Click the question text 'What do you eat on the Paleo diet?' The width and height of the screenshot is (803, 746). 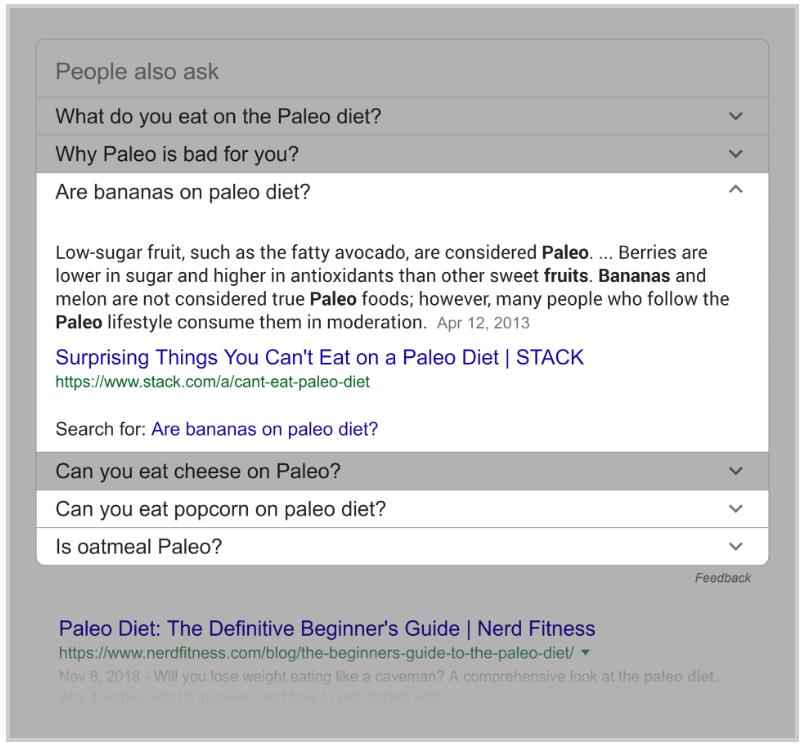point(218,116)
